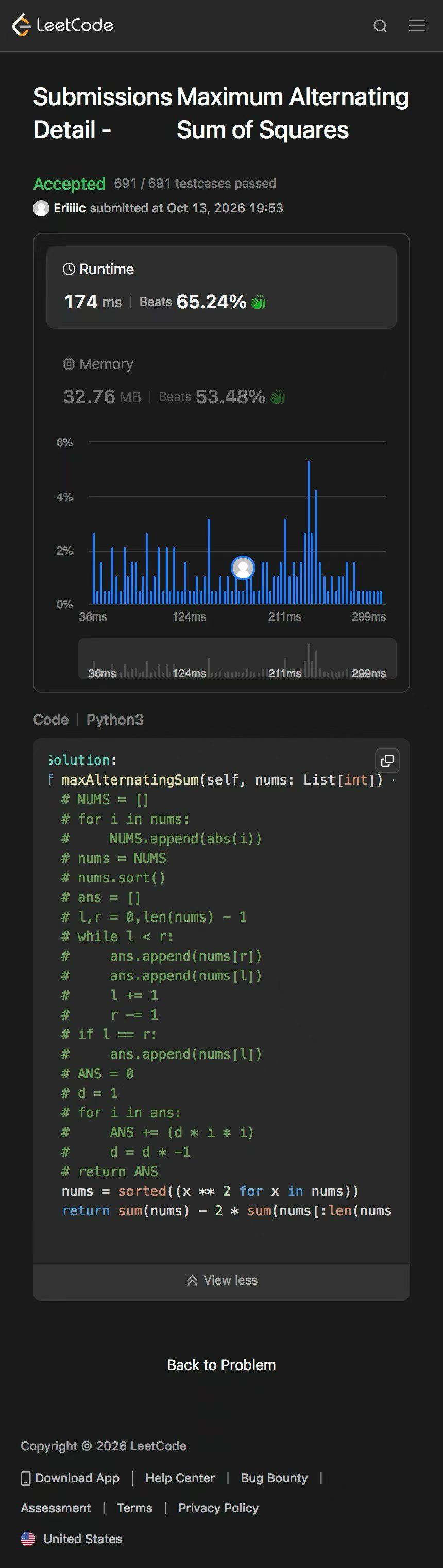The height and width of the screenshot is (1568, 443).
Task: Click the '# d = 1' comment line
Action: click(x=90, y=1093)
